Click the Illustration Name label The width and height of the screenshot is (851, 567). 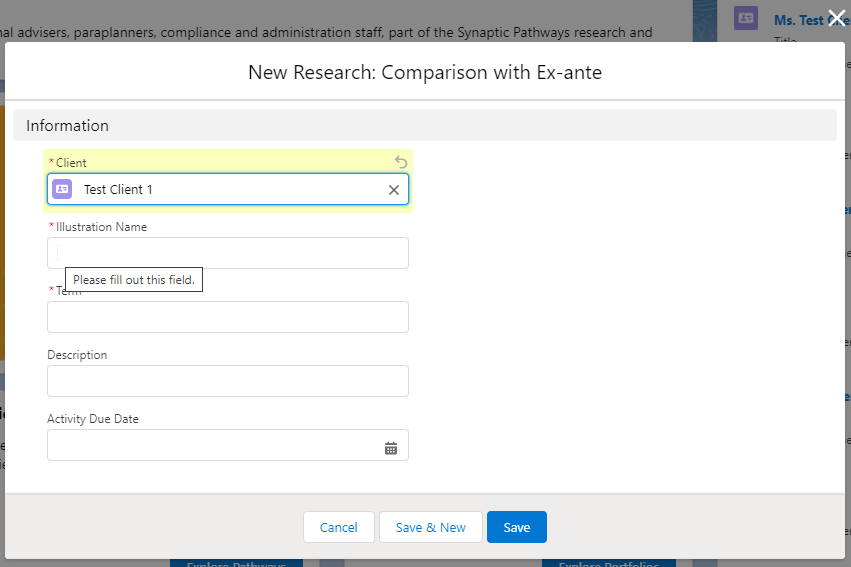[x=101, y=227]
